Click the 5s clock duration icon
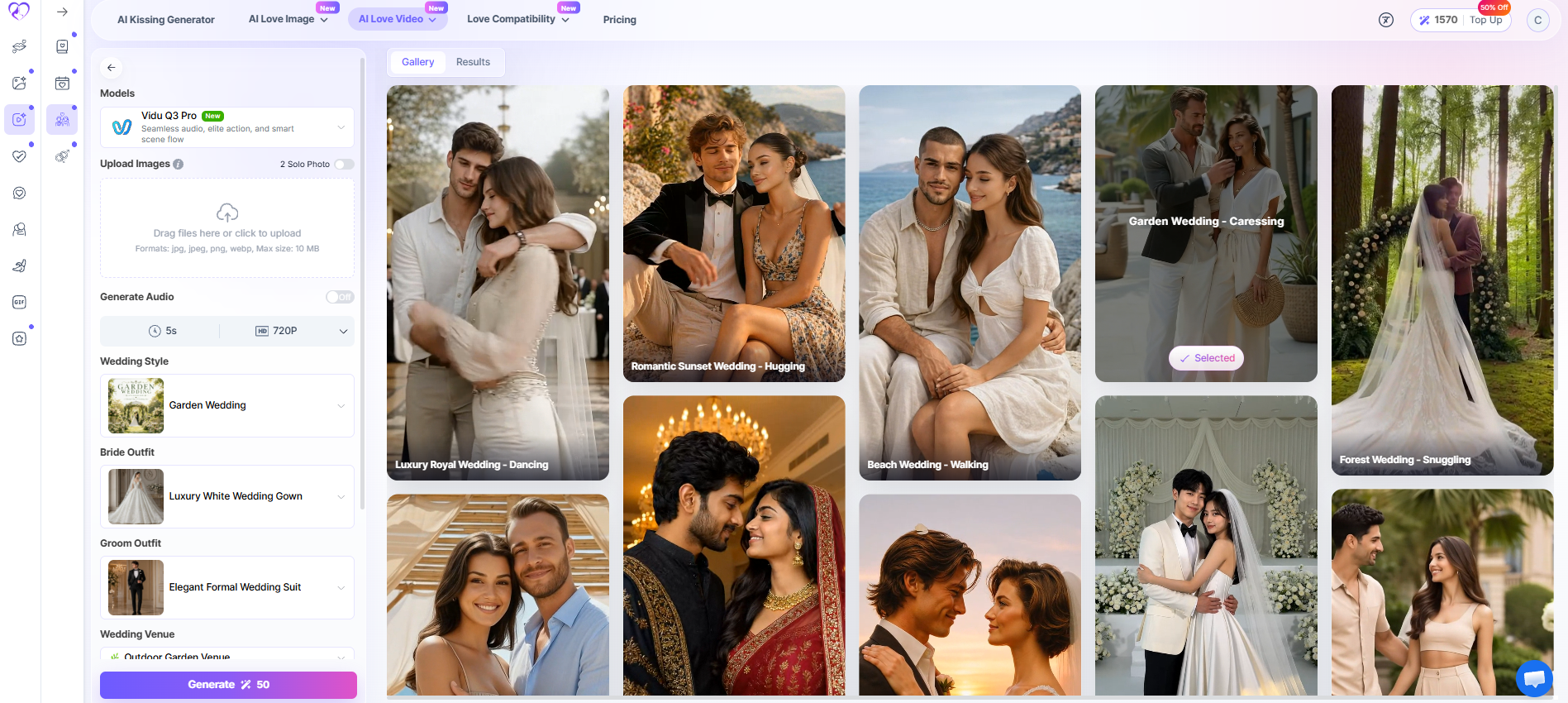Screen dimensions: 1568x703 [x=155, y=331]
